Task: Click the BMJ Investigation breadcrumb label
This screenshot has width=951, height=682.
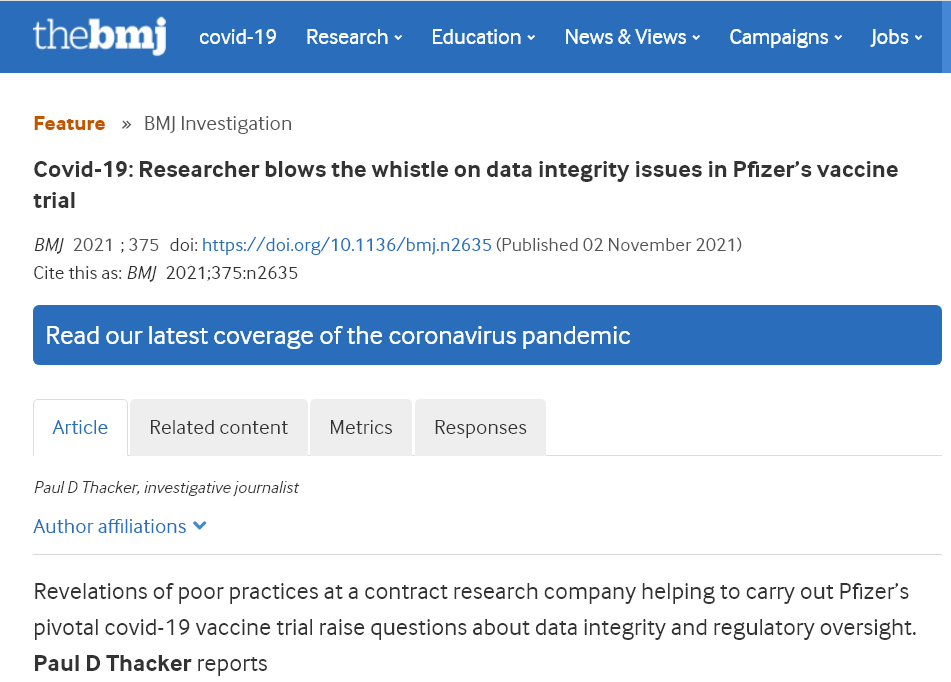Action: (x=217, y=123)
